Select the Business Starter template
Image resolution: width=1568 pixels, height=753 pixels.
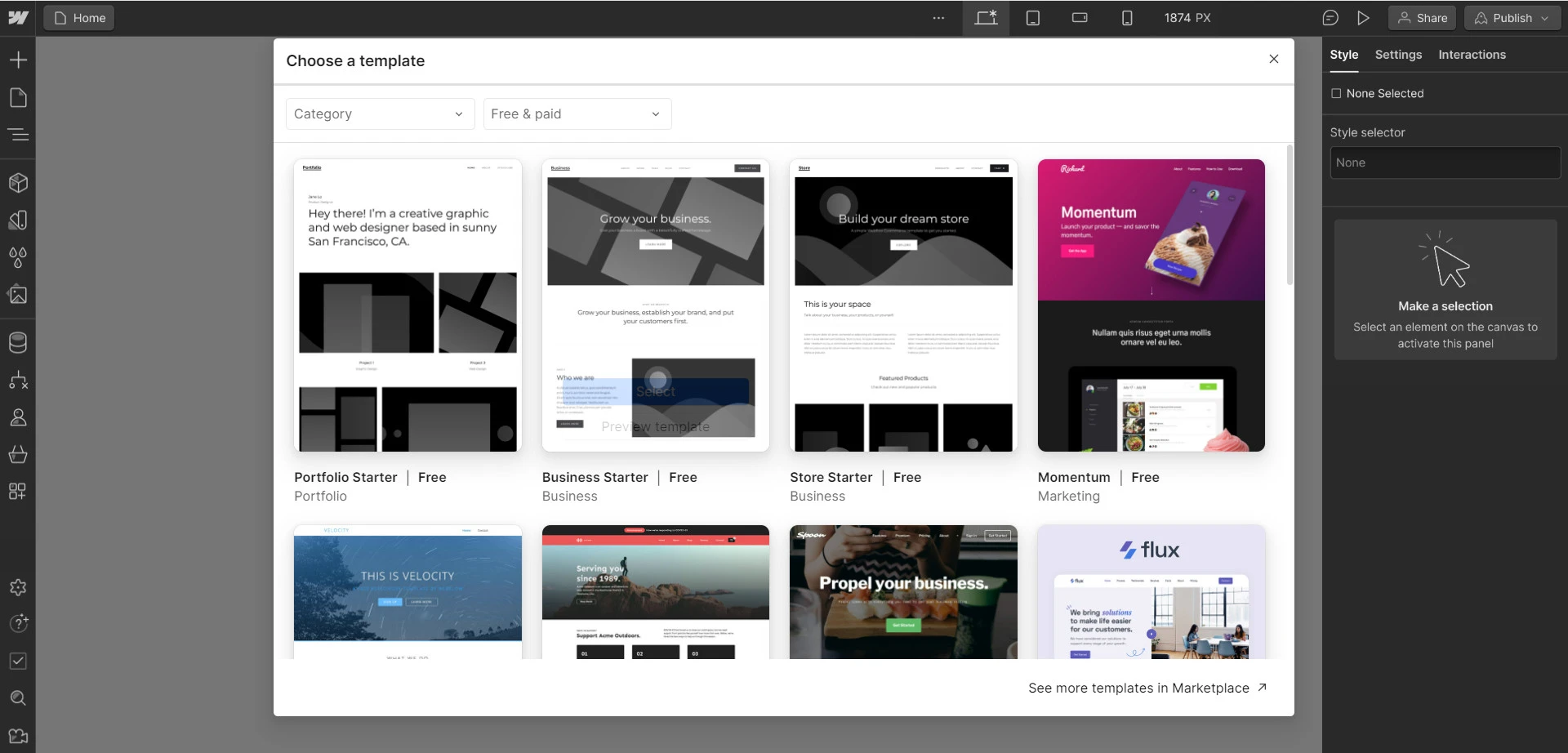[655, 392]
